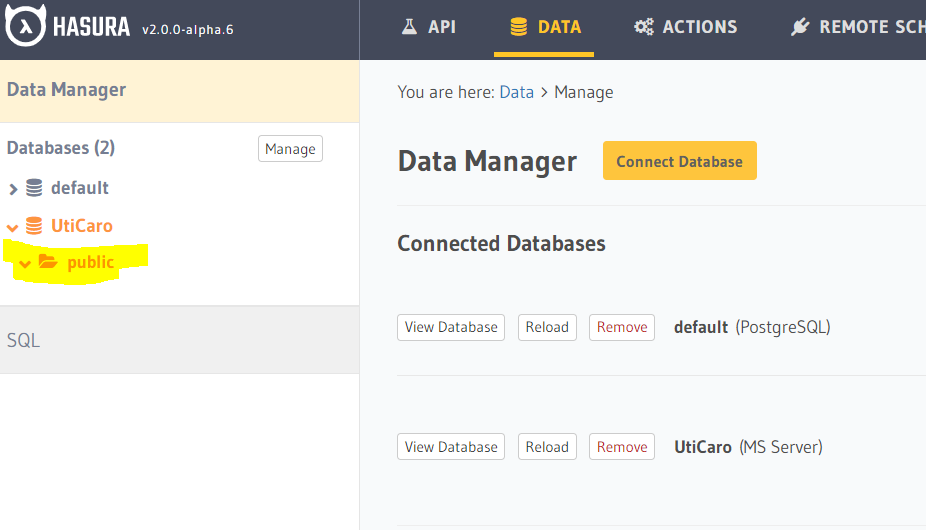The width and height of the screenshot is (926, 530).
Task: Click the public schema folder icon
Action: (x=48, y=261)
